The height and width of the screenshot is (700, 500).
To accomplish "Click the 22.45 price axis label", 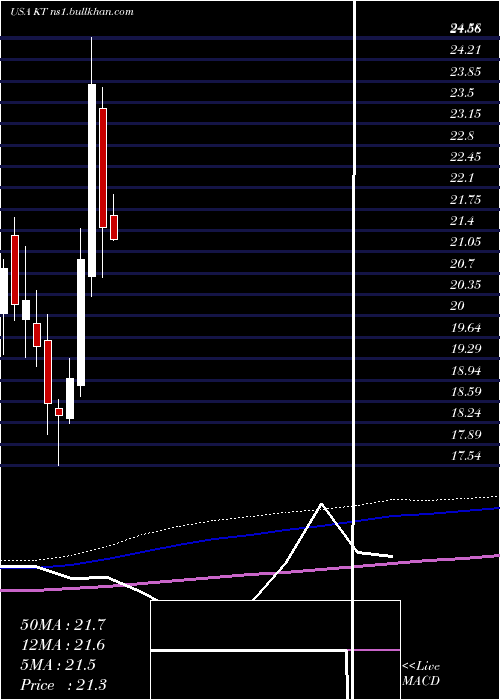I will [x=465, y=157].
